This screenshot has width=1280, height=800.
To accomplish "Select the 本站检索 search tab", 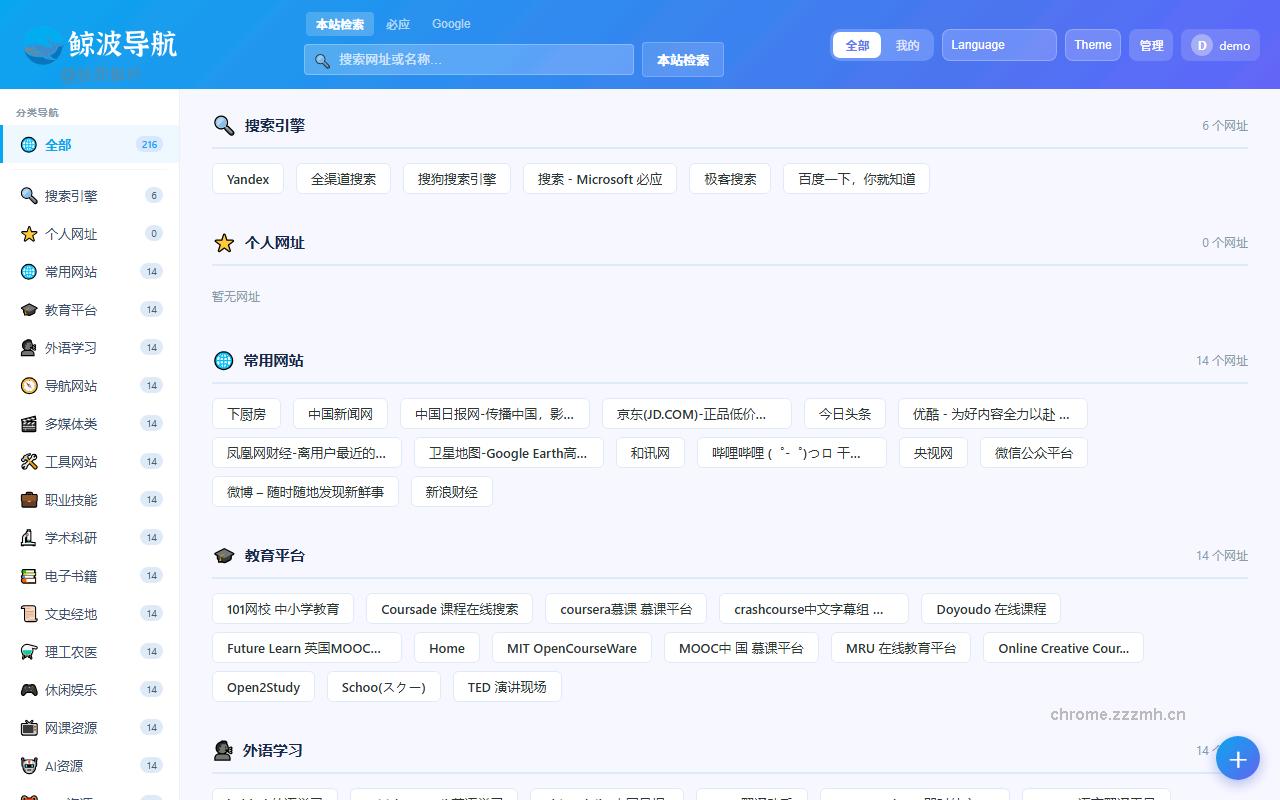I will (x=340, y=24).
